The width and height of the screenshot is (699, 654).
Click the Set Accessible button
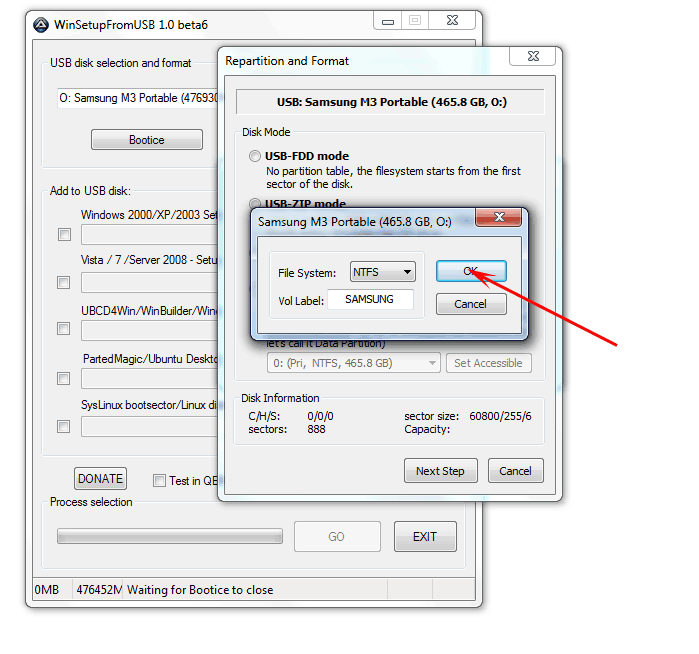[x=489, y=363]
